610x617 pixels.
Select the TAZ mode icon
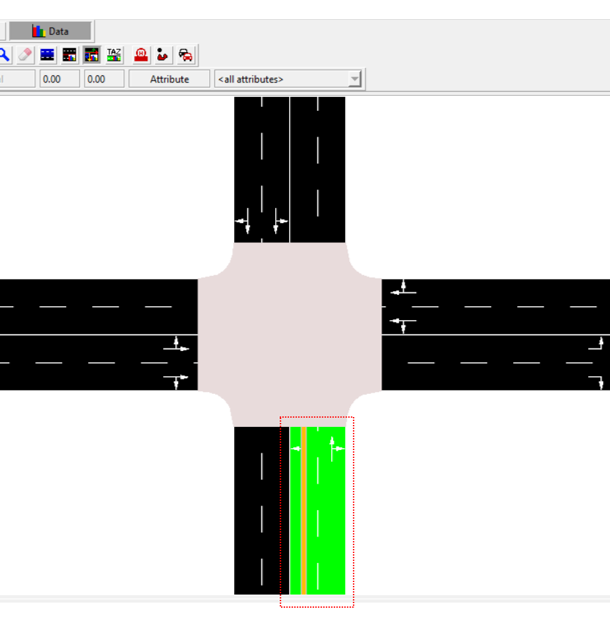114,55
